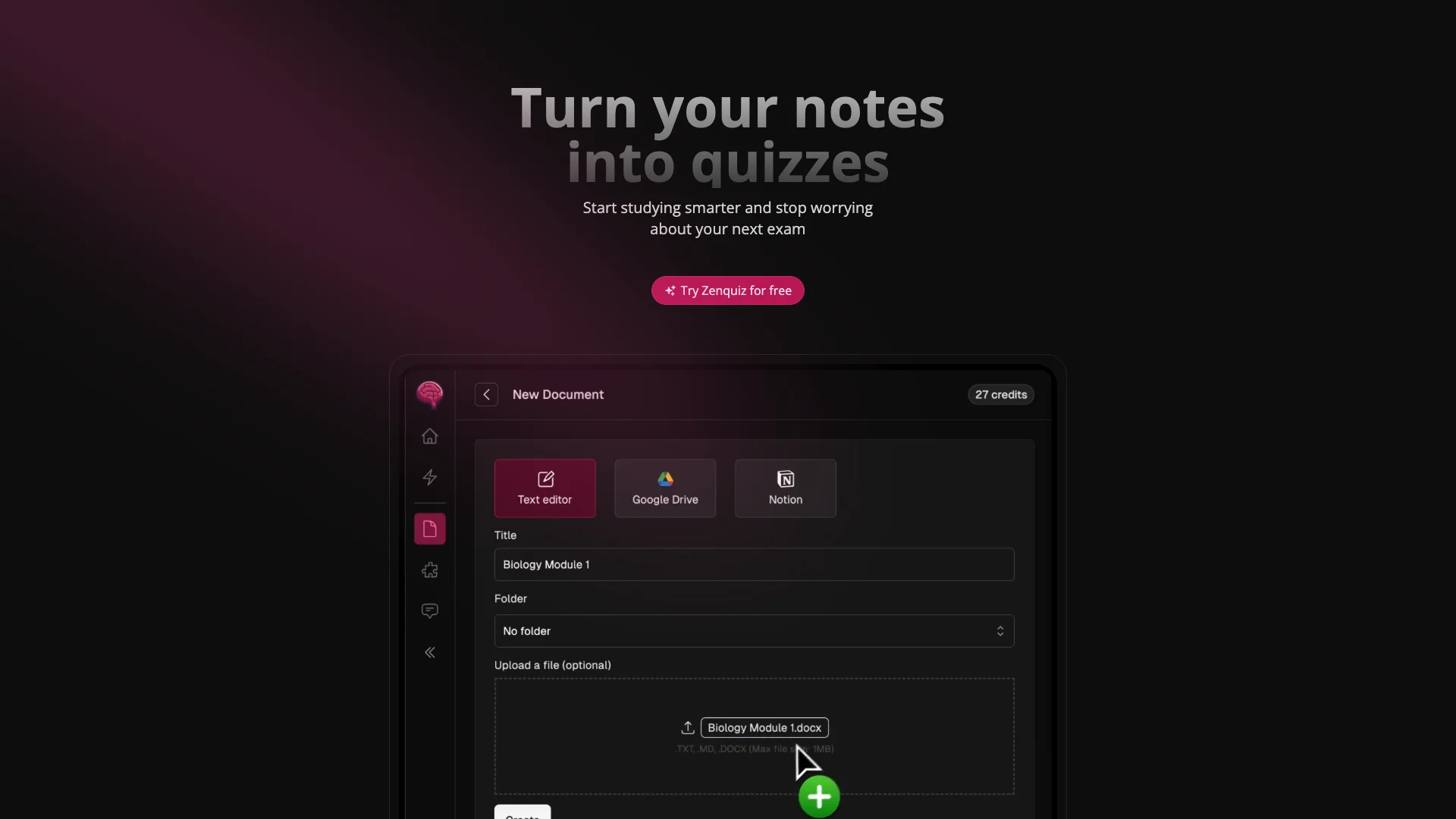Select the Biology Module 1 title field

[x=754, y=564]
